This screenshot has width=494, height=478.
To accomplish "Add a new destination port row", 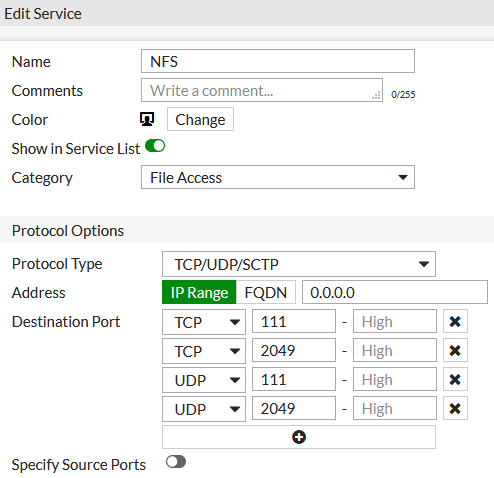I will click(299, 437).
